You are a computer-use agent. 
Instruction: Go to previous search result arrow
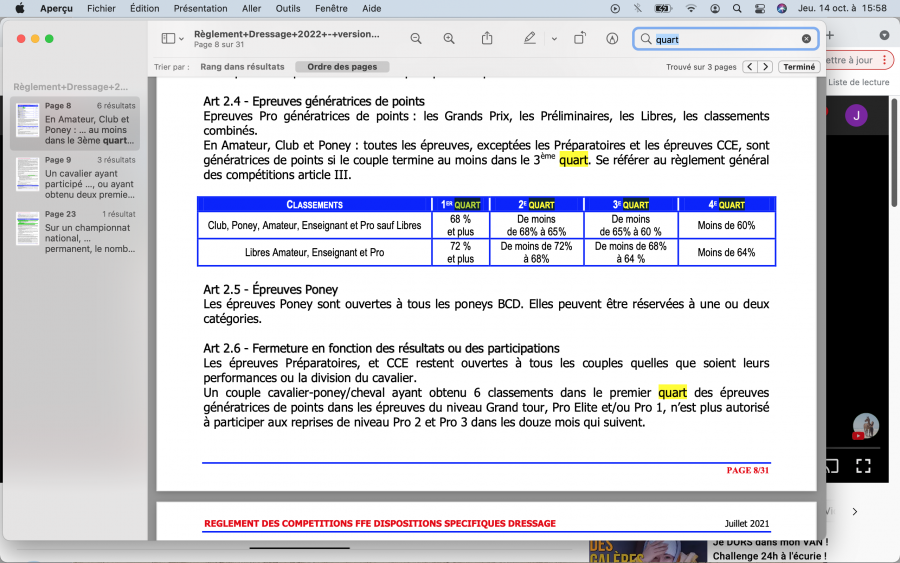(x=749, y=67)
